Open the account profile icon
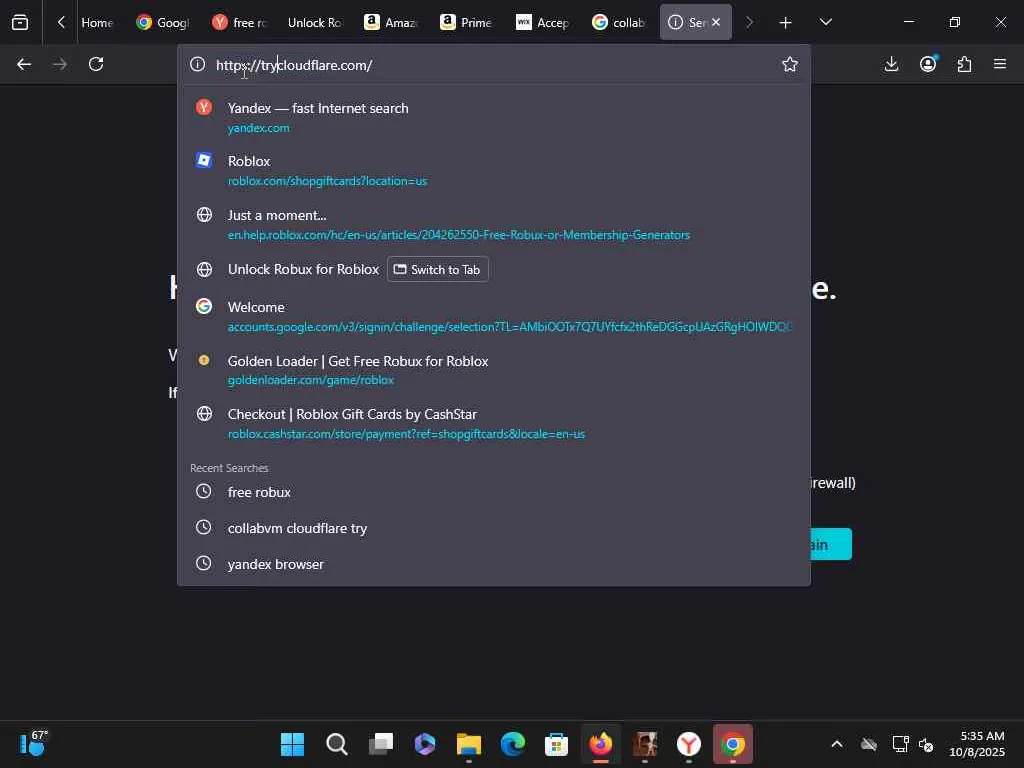This screenshot has width=1024, height=768. [x=928, y=64]
